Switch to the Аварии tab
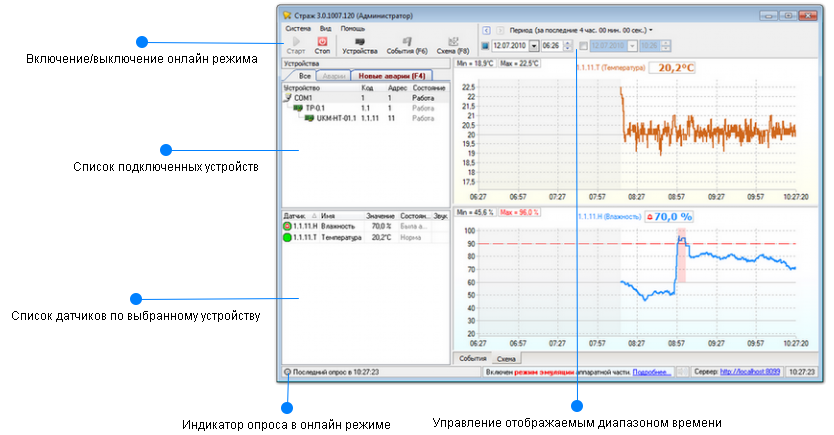Screen dimensions: 834x435 point(334,76)
